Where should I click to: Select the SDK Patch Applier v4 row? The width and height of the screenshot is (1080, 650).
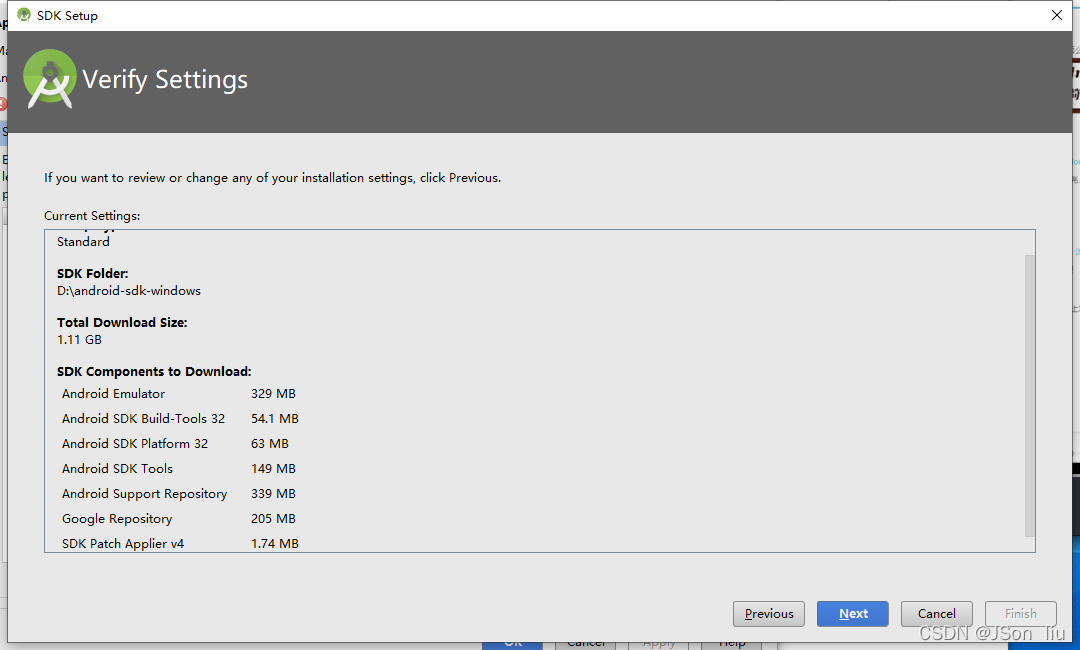(180, 543)
